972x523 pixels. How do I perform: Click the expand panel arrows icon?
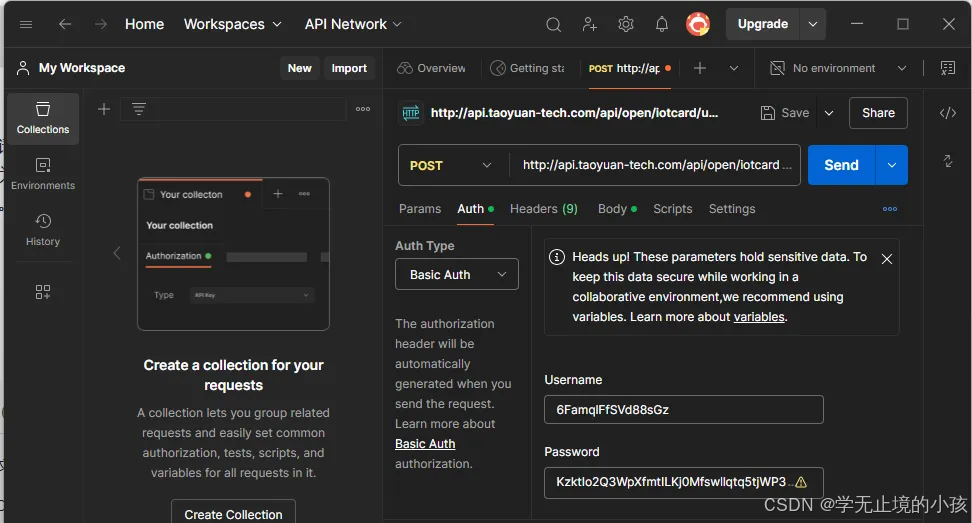(948, 161)
